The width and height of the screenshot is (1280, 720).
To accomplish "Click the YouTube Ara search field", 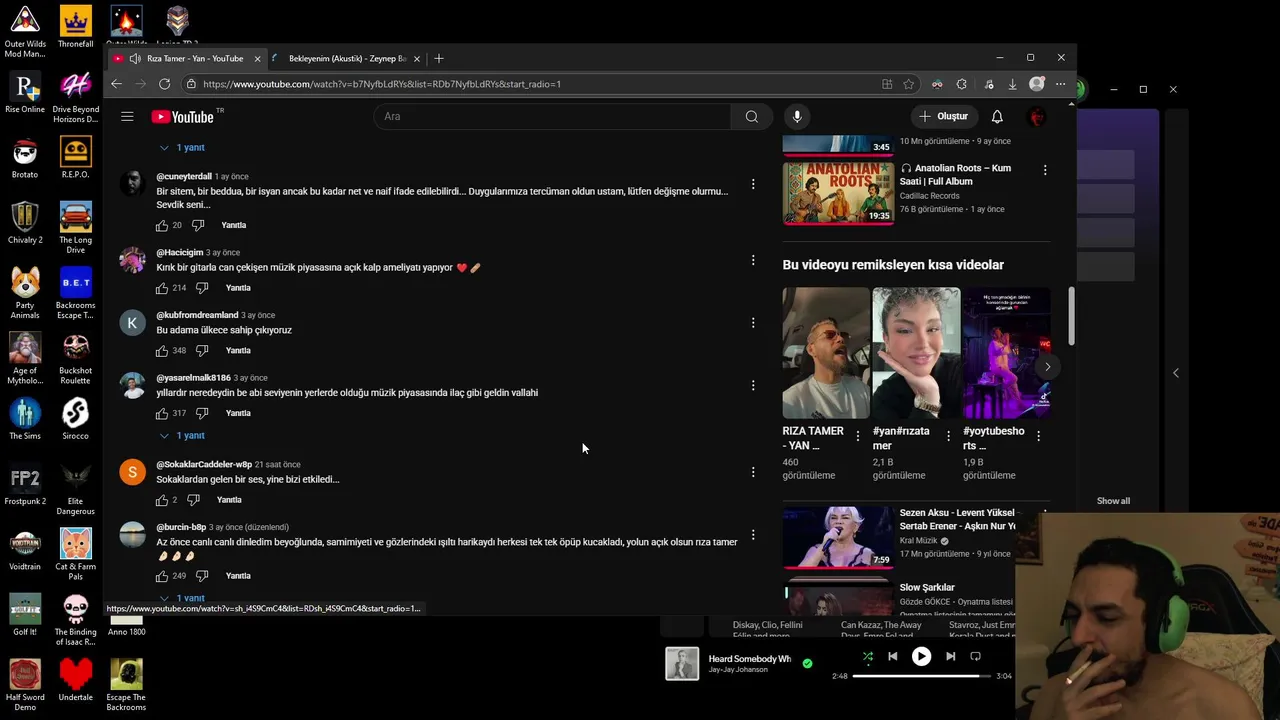I will click(552, 117).
